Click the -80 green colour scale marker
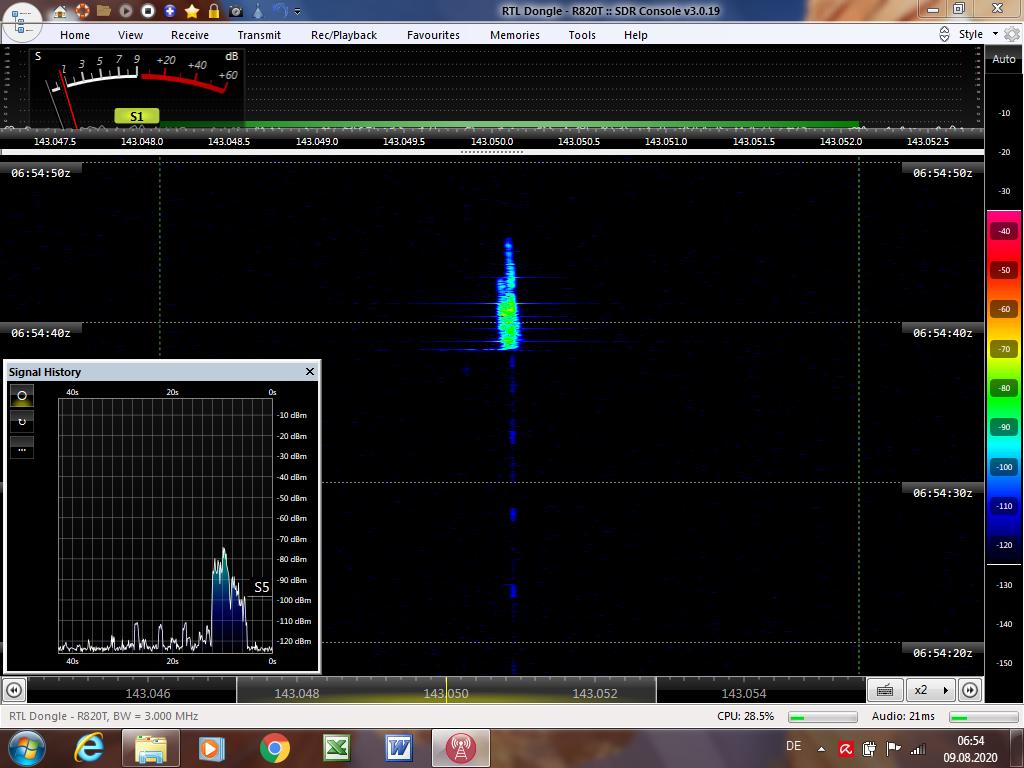 pos(1004,388)
